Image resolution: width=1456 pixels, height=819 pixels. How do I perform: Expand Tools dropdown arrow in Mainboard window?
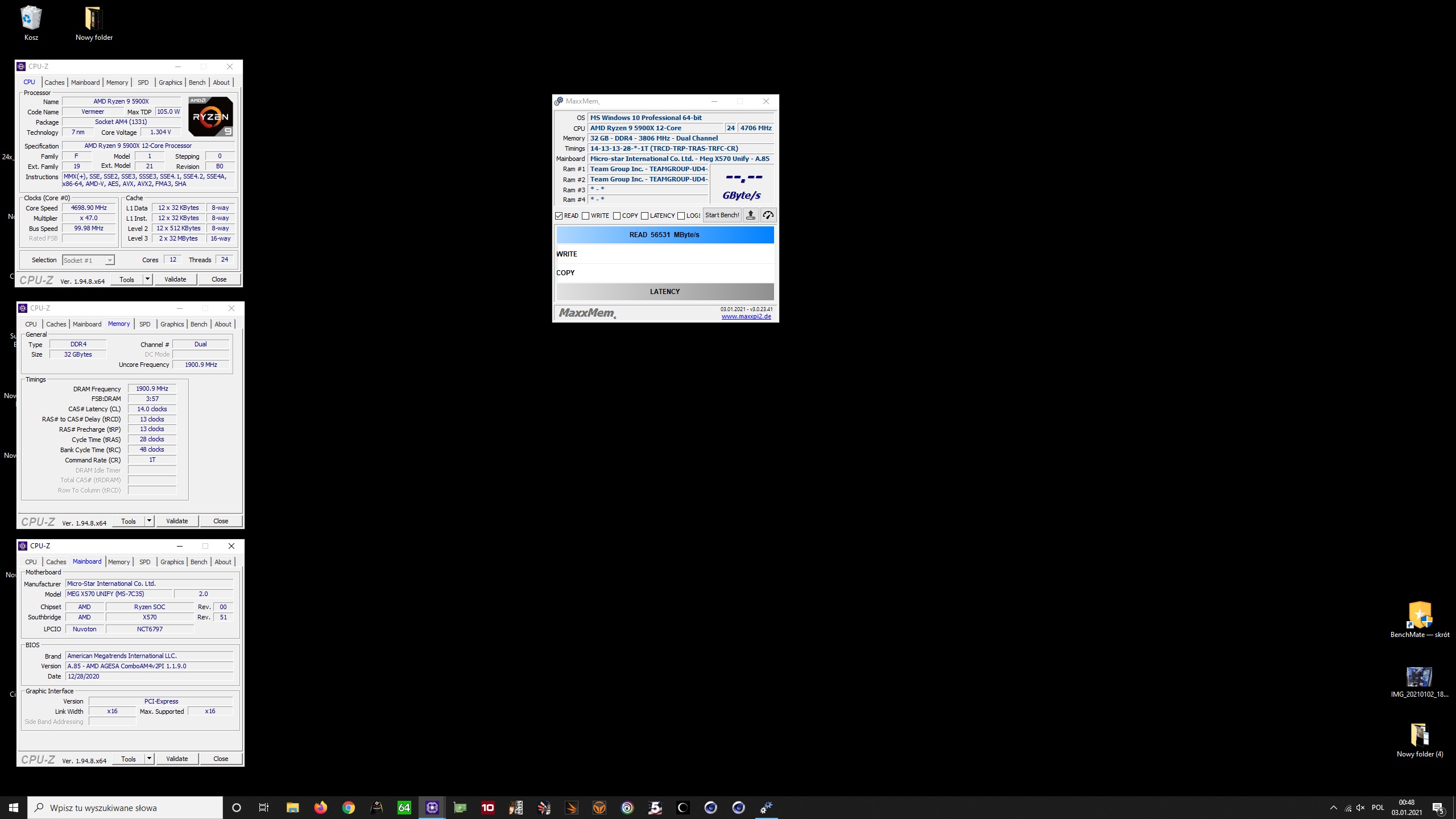149,759
